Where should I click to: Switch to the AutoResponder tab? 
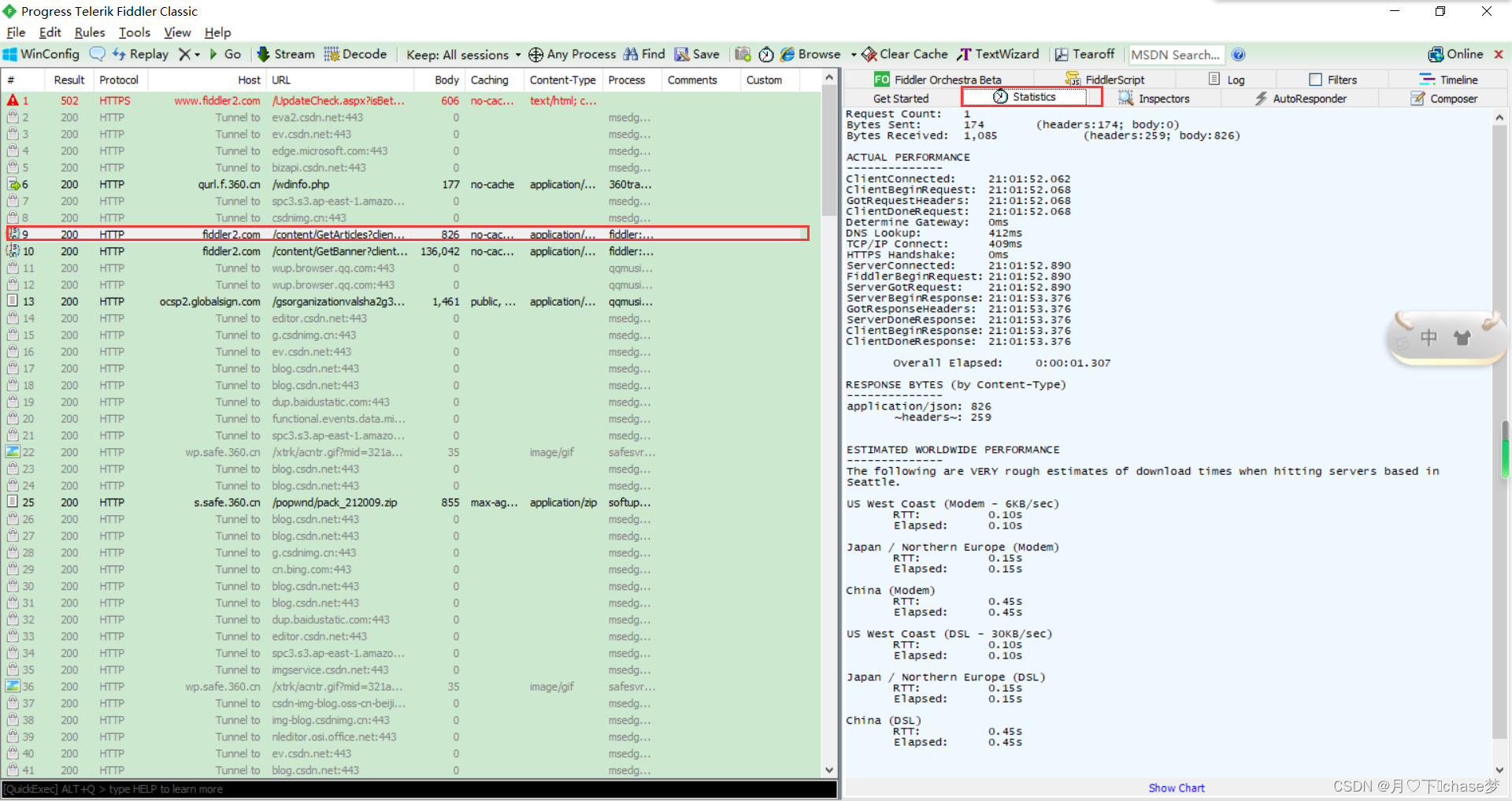pos(1300,98)
